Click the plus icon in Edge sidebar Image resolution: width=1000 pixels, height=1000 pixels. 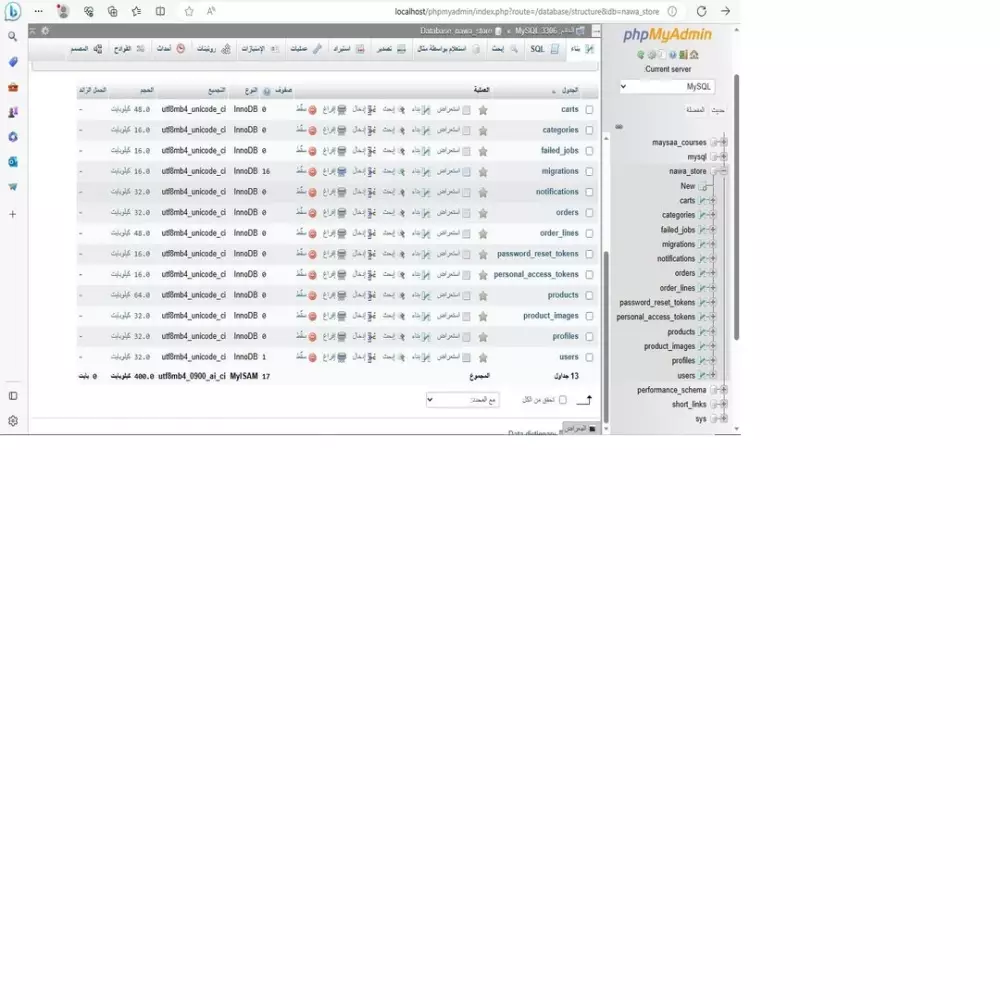[13, 214]
